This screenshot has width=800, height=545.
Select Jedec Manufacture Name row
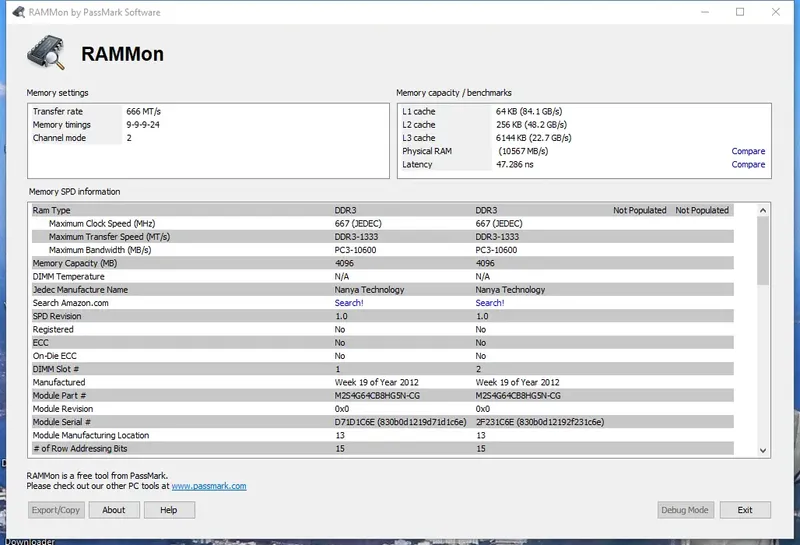click(383, 290)
